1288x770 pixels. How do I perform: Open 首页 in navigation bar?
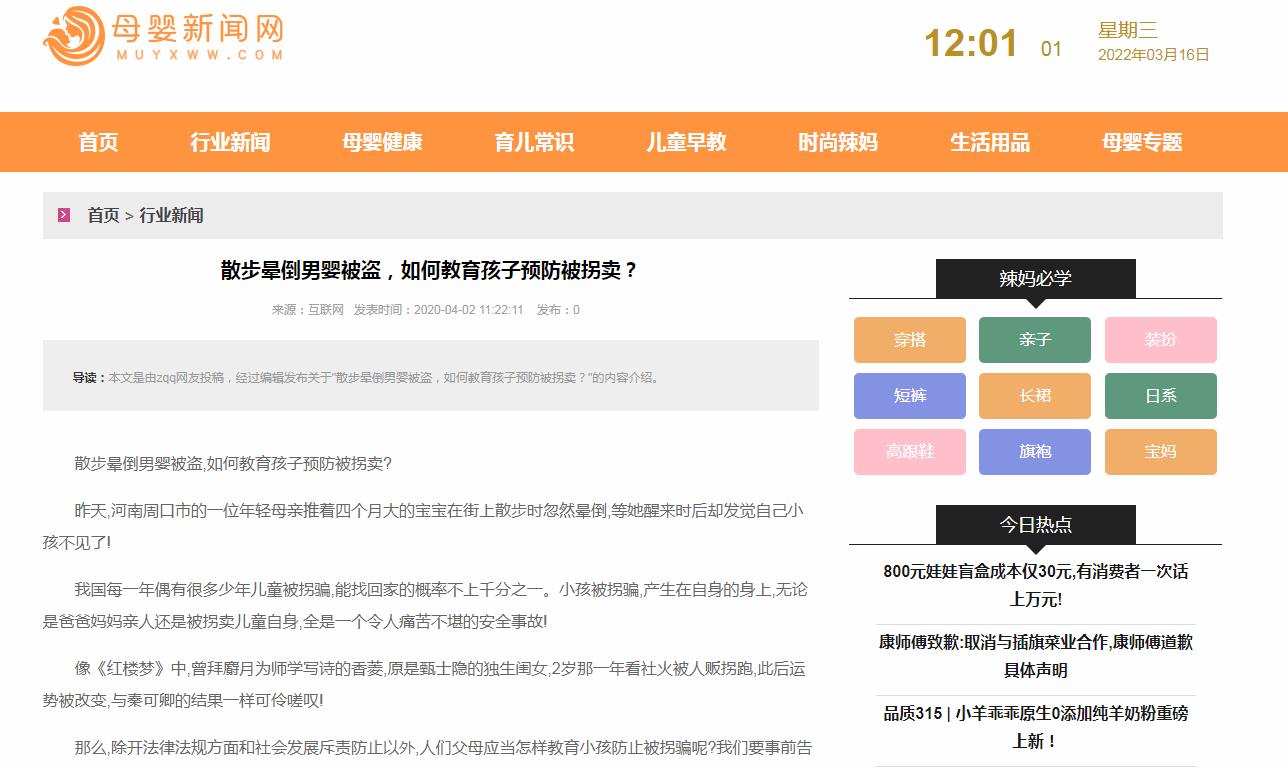click(x=98, y=142)
